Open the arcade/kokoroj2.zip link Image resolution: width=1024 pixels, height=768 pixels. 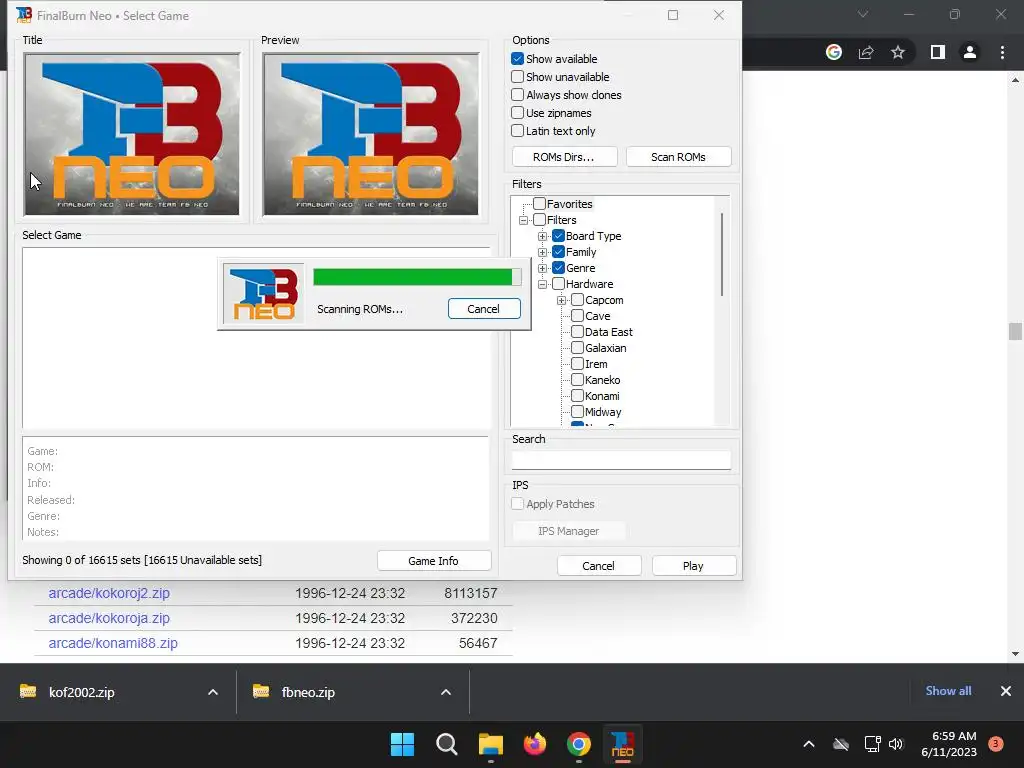(x=109, y=593)
